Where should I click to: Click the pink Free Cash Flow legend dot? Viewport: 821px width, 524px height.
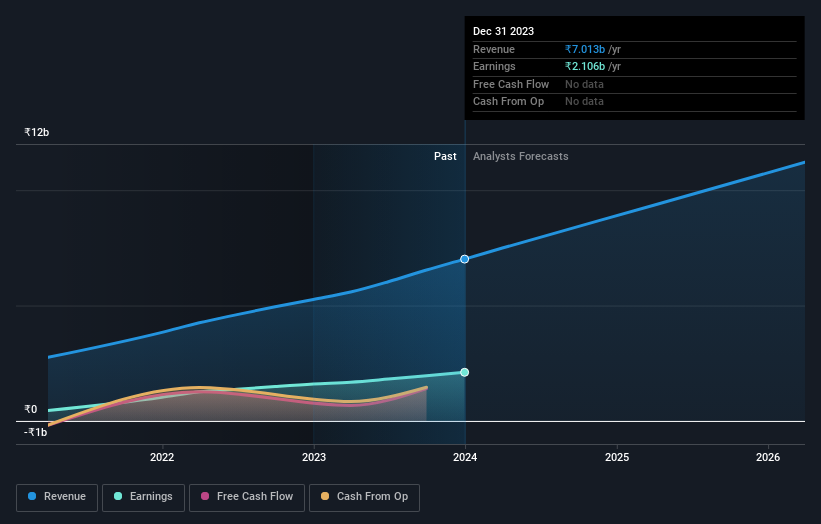205,496
